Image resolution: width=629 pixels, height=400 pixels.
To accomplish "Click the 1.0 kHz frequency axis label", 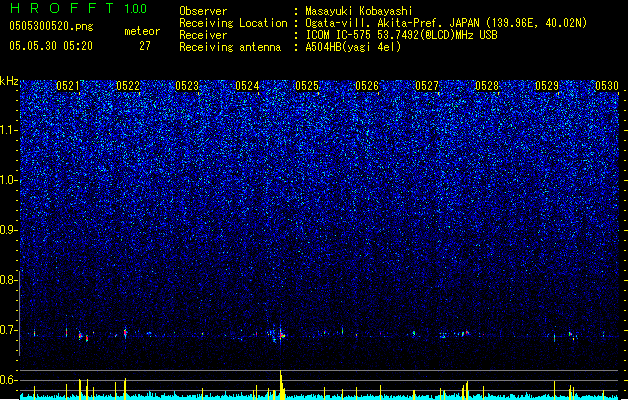I will pyautogui.click(x=8, y=180).
